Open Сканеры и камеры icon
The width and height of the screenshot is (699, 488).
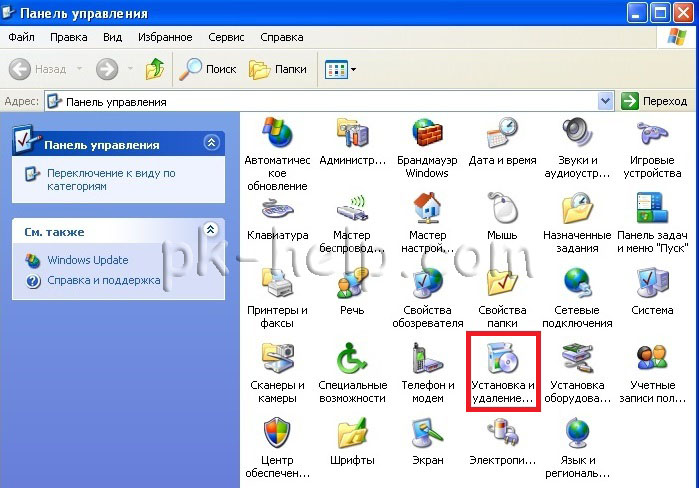pyautogui.click(x=277, y=357)
